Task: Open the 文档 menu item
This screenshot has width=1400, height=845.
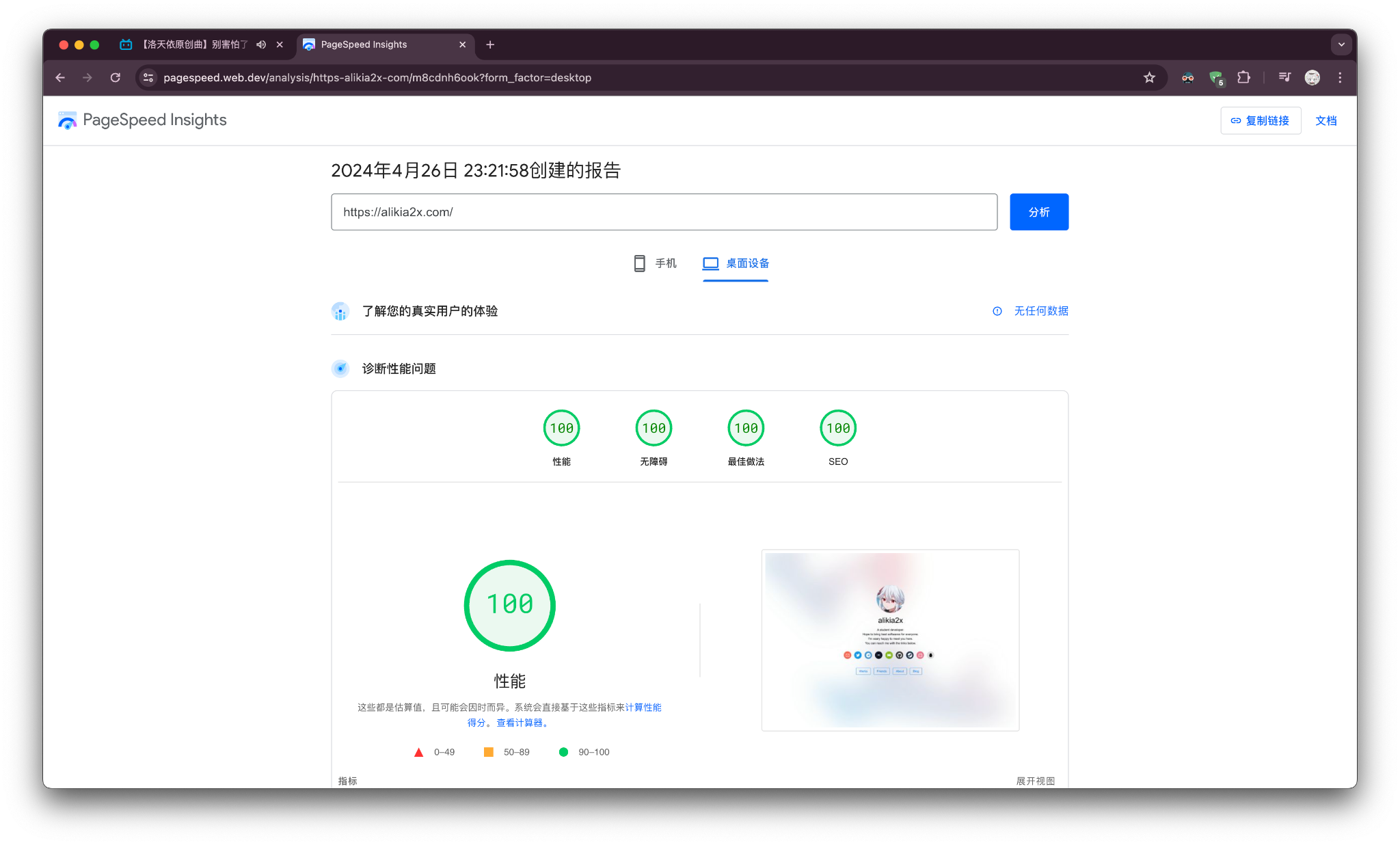Action: coord(1326,120)
